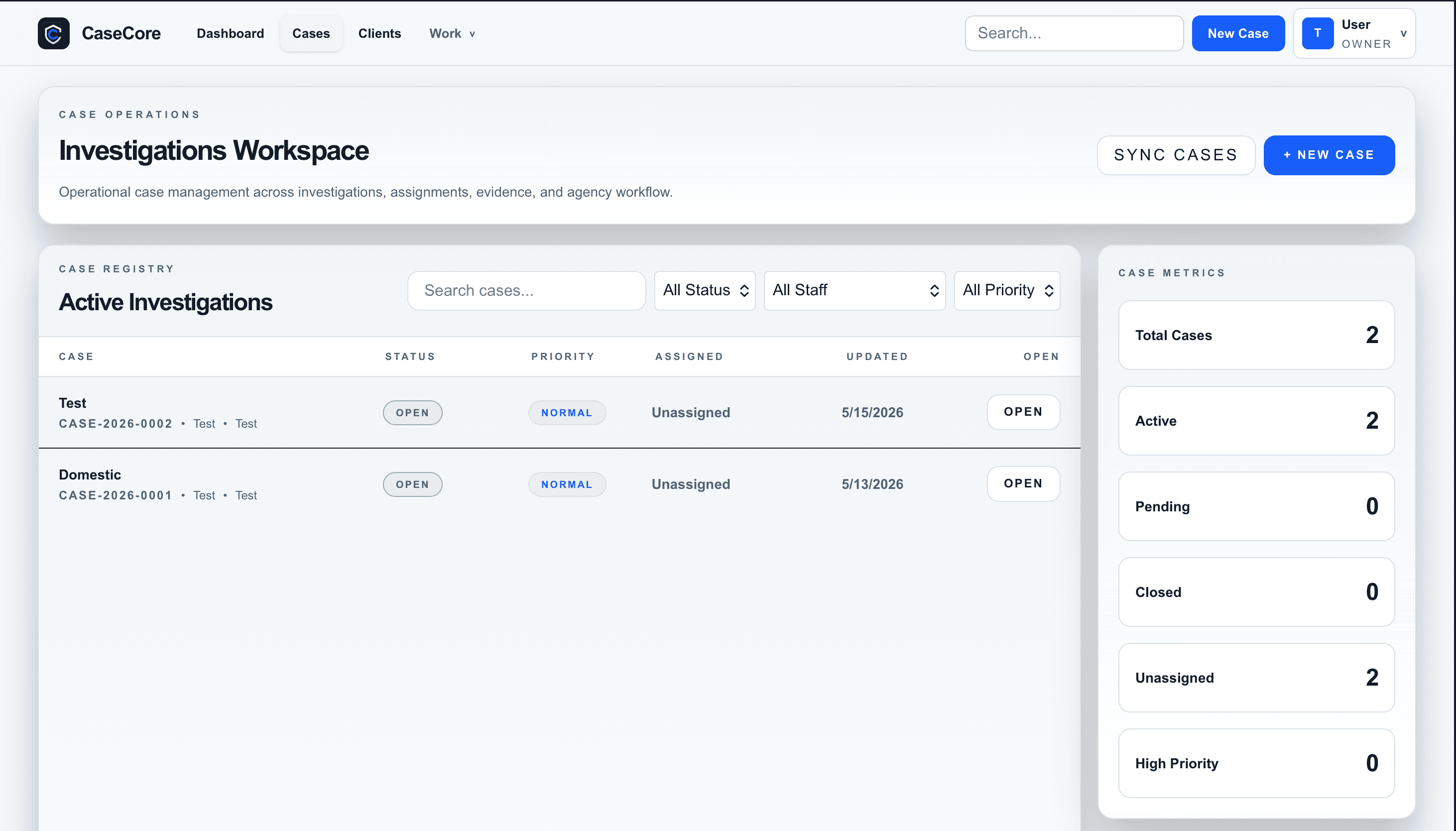Click the Pending metric card
This screenshot has height=831, width=1456.
point(1256,506)
